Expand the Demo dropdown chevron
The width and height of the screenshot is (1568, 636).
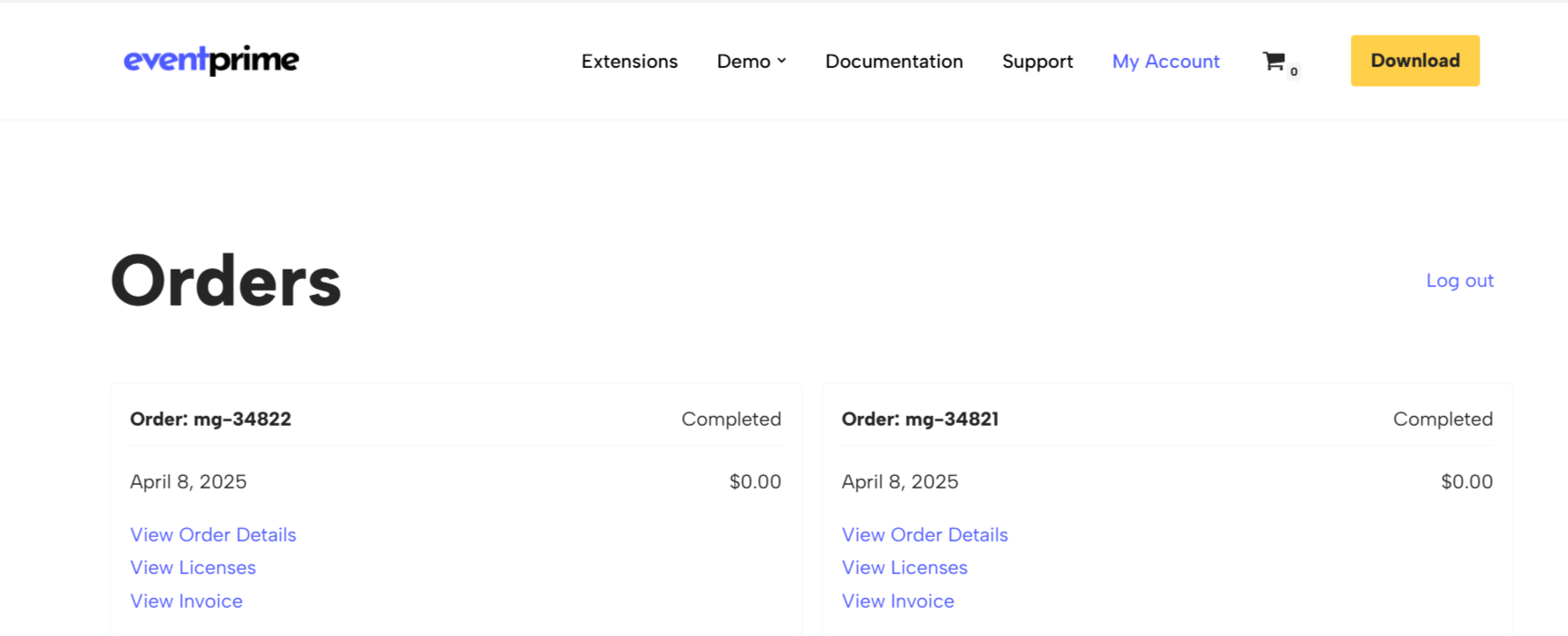[782, 61]
